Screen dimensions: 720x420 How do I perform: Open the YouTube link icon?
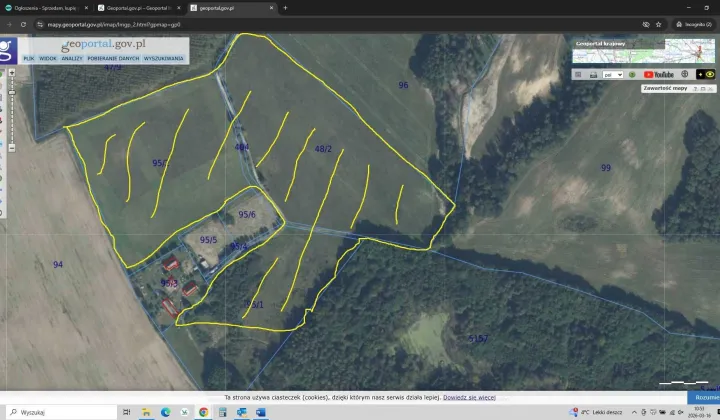[660, 74]
